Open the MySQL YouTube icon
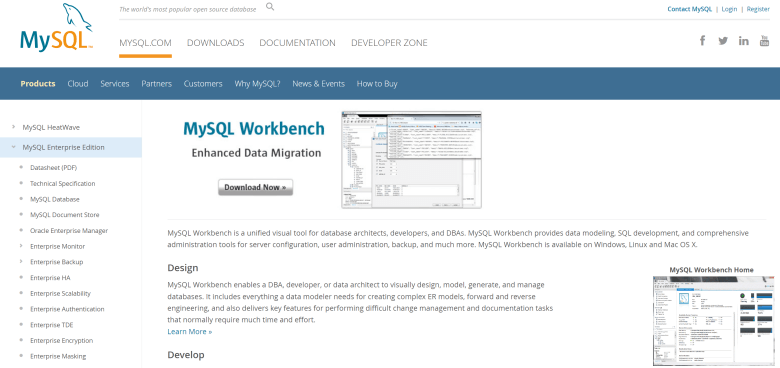This screenshot has height=368, width=780. click(x=764, y=41)
